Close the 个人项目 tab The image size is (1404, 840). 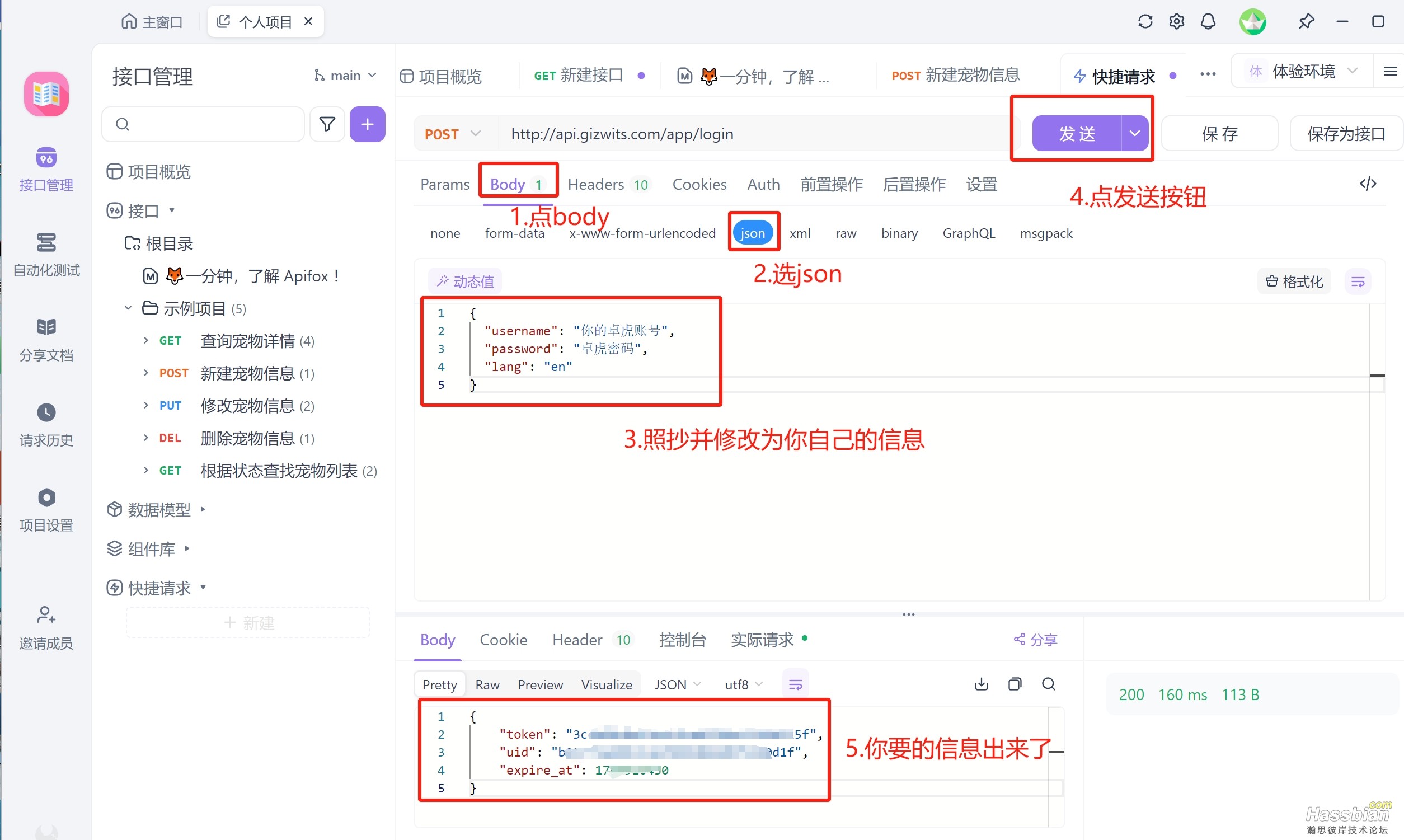click(308, 21)
